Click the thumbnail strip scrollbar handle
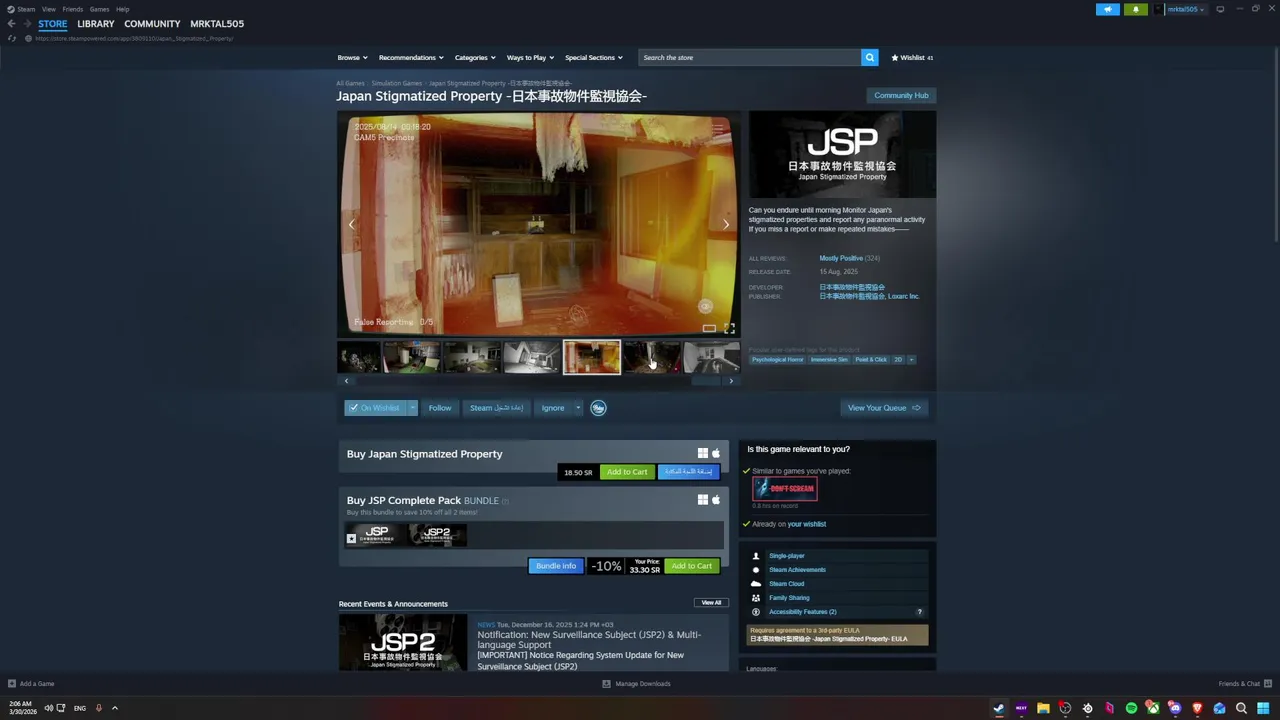This screenshot has width=1280, height=720. 705,381
